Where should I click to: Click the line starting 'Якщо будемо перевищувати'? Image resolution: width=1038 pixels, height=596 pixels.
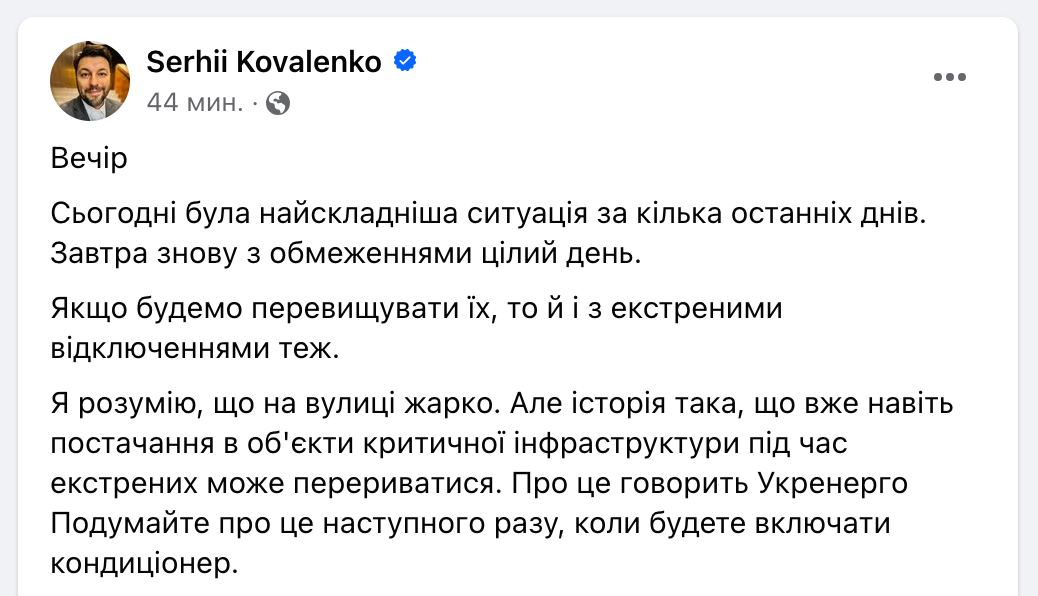tap(414, 309)
